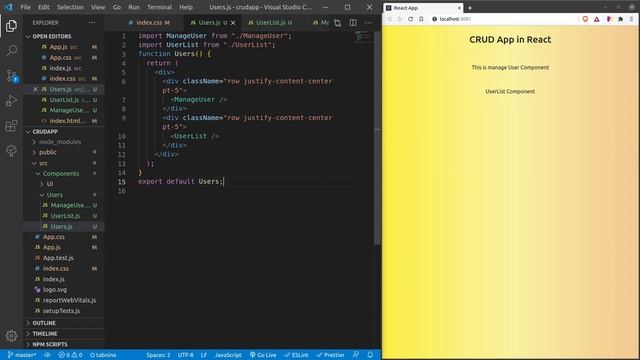Viewport: 640px width, 360px height.
Task: Open the browser extensions puzzle icon
Action: [620, 19]
